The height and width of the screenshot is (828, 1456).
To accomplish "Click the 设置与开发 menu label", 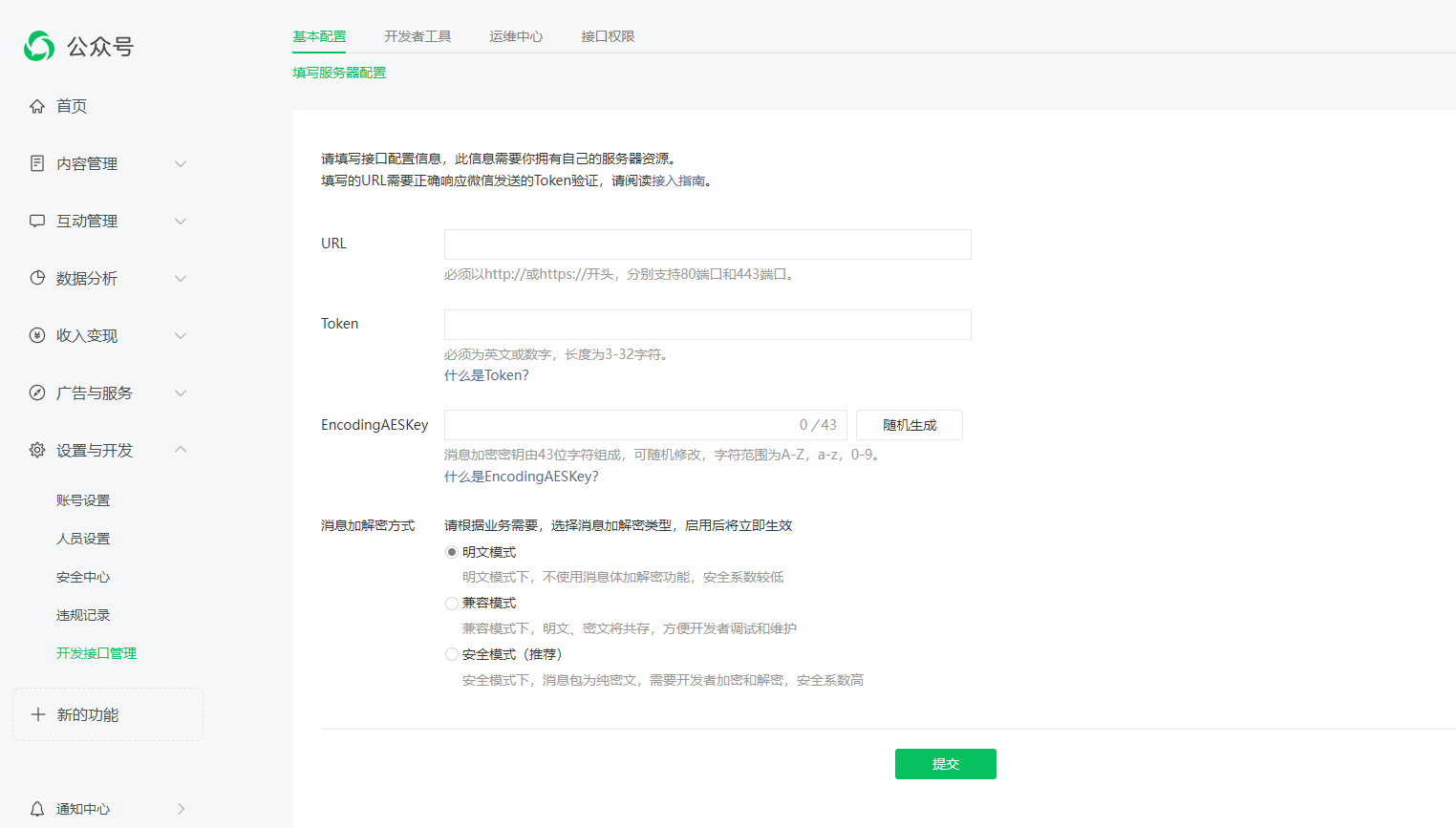I will pyautogui.click(x=95, y=451).
